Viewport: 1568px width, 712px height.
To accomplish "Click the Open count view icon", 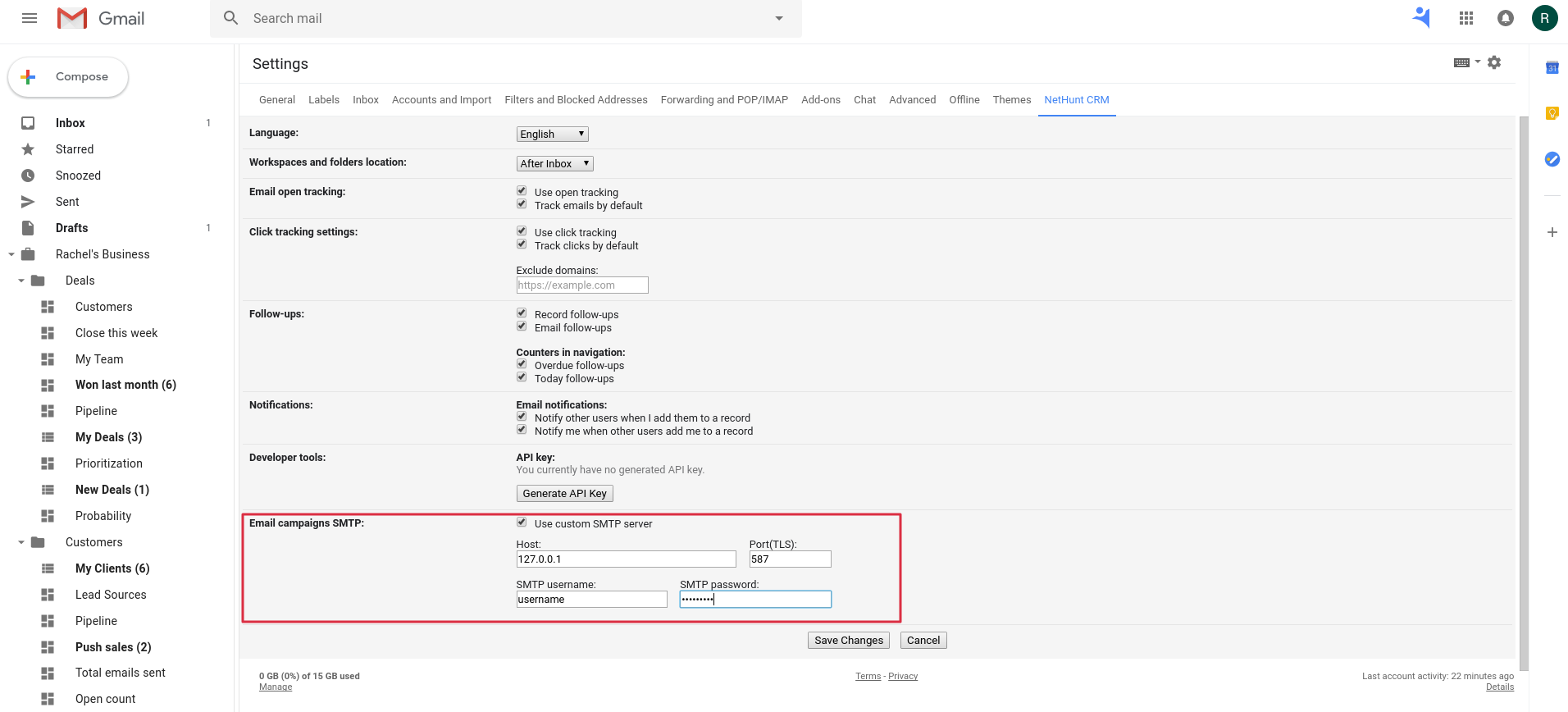I will [48, 699].
